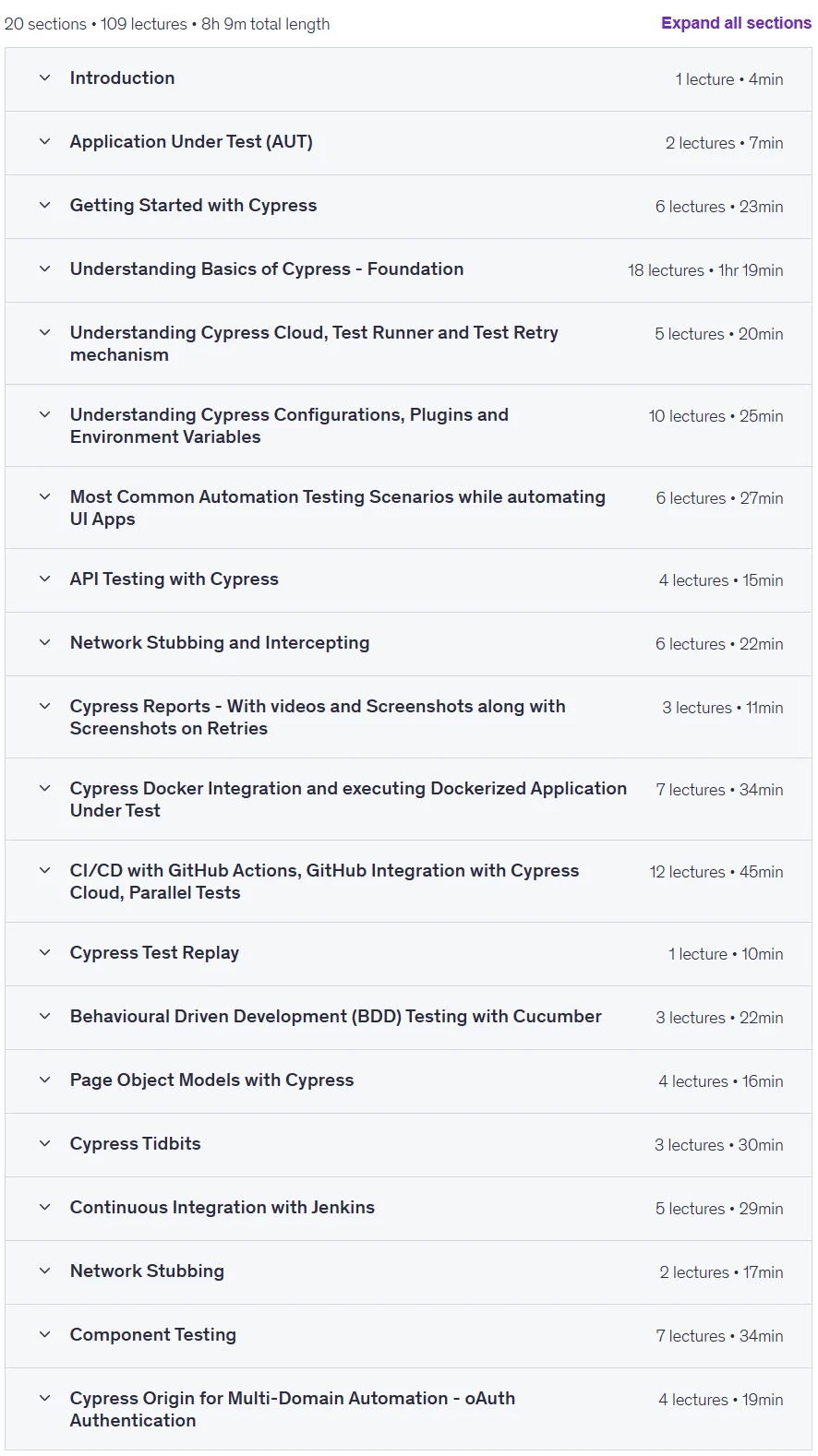Viewport: 818px width, 1456px height.
Task: Click the '3 lectures • 22min' text
Action: coord(719,1018)
